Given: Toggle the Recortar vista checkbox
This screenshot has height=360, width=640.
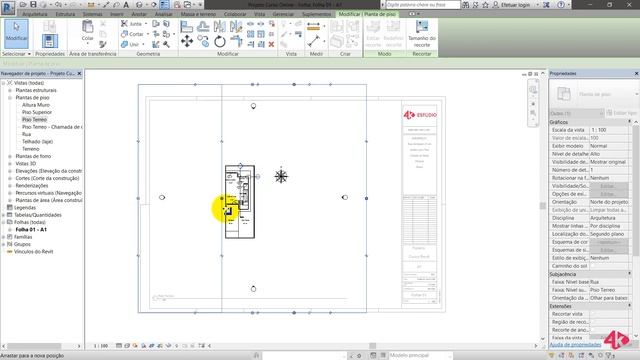Looking at the screenshot, I should [593, 314].
